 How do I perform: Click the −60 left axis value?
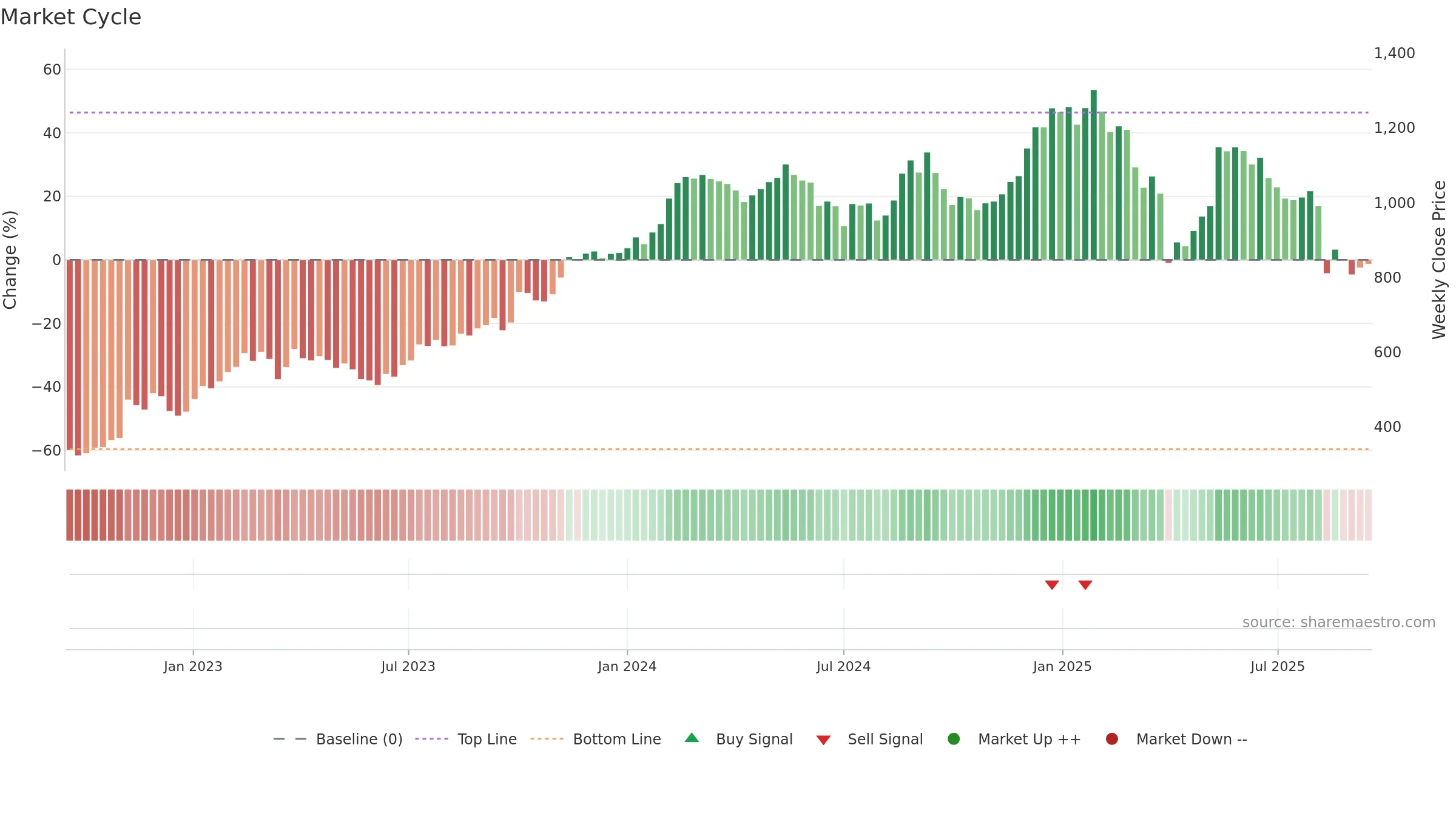tap(47, 451)
